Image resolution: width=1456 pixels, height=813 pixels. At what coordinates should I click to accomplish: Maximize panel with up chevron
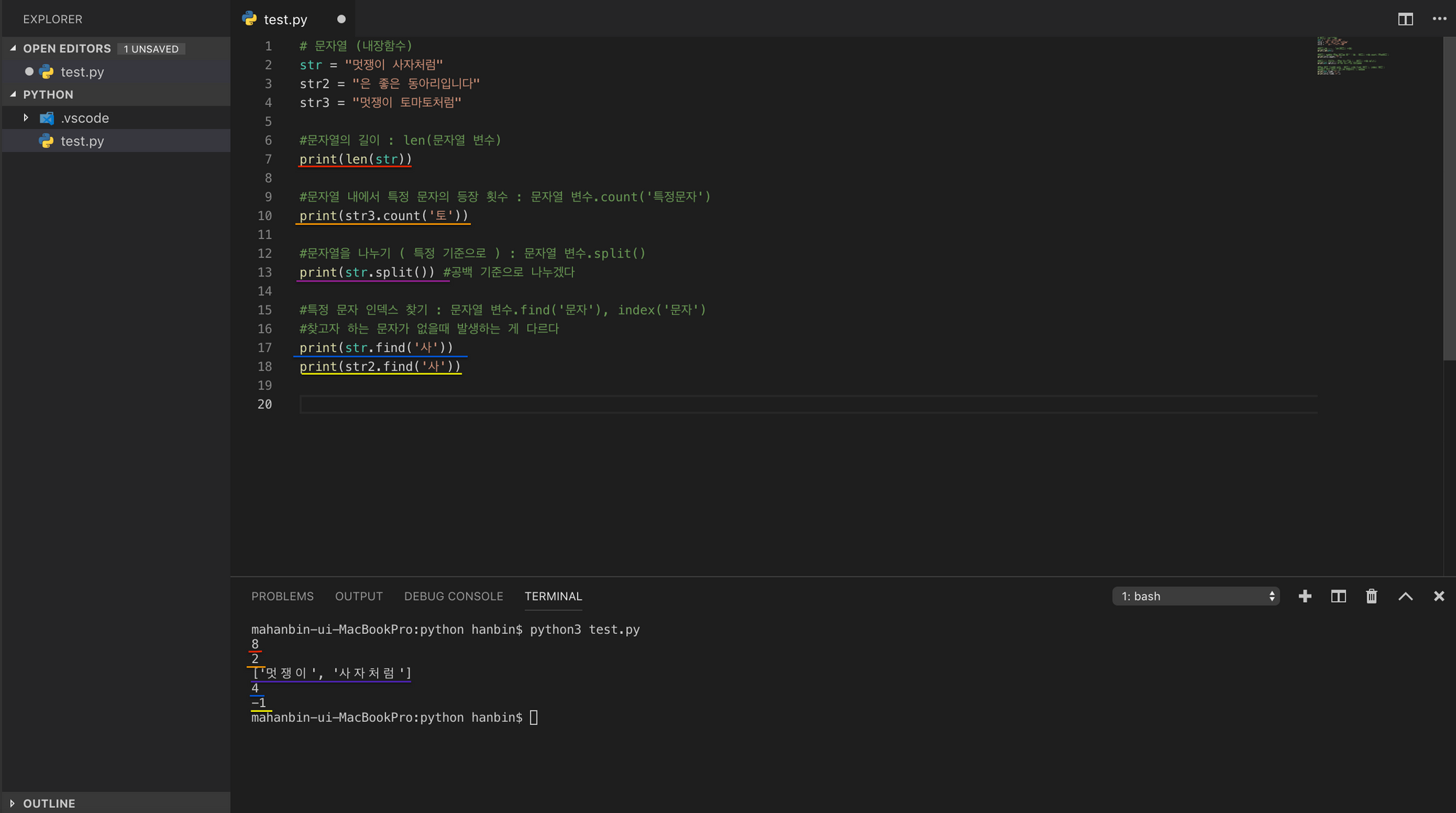[x=1405, y=596]
